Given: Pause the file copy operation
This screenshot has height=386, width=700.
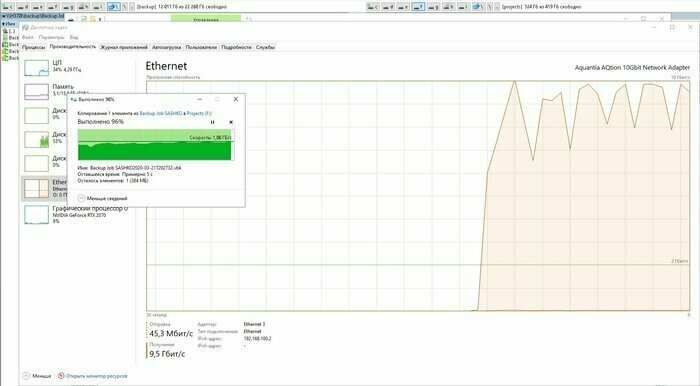Looking at the screenshot, I should 212,122.
